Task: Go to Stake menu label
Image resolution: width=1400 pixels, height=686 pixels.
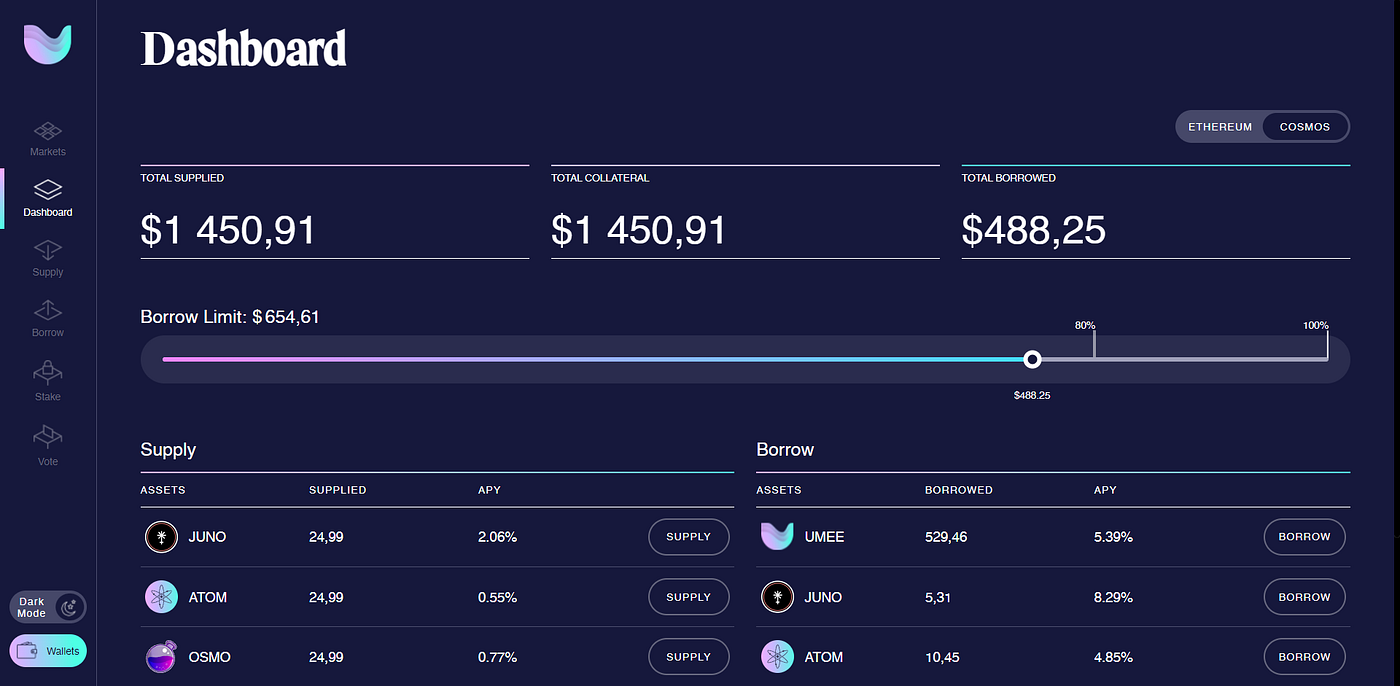Action: tap(48, 397)
